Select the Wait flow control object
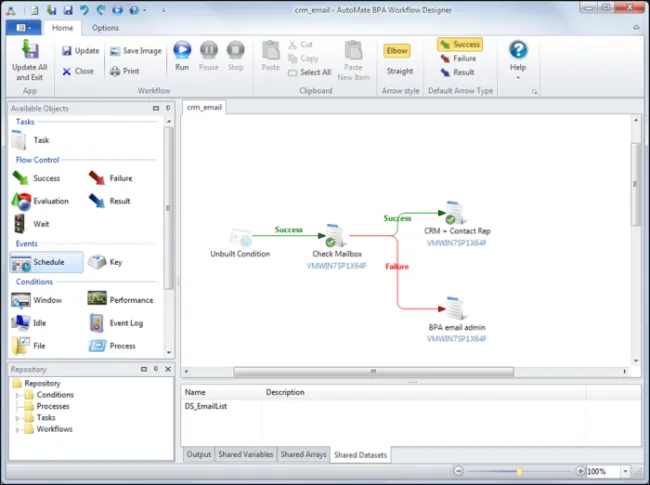Image resolution: width=650 pixels, height=485 pixels. coord(30,224)
